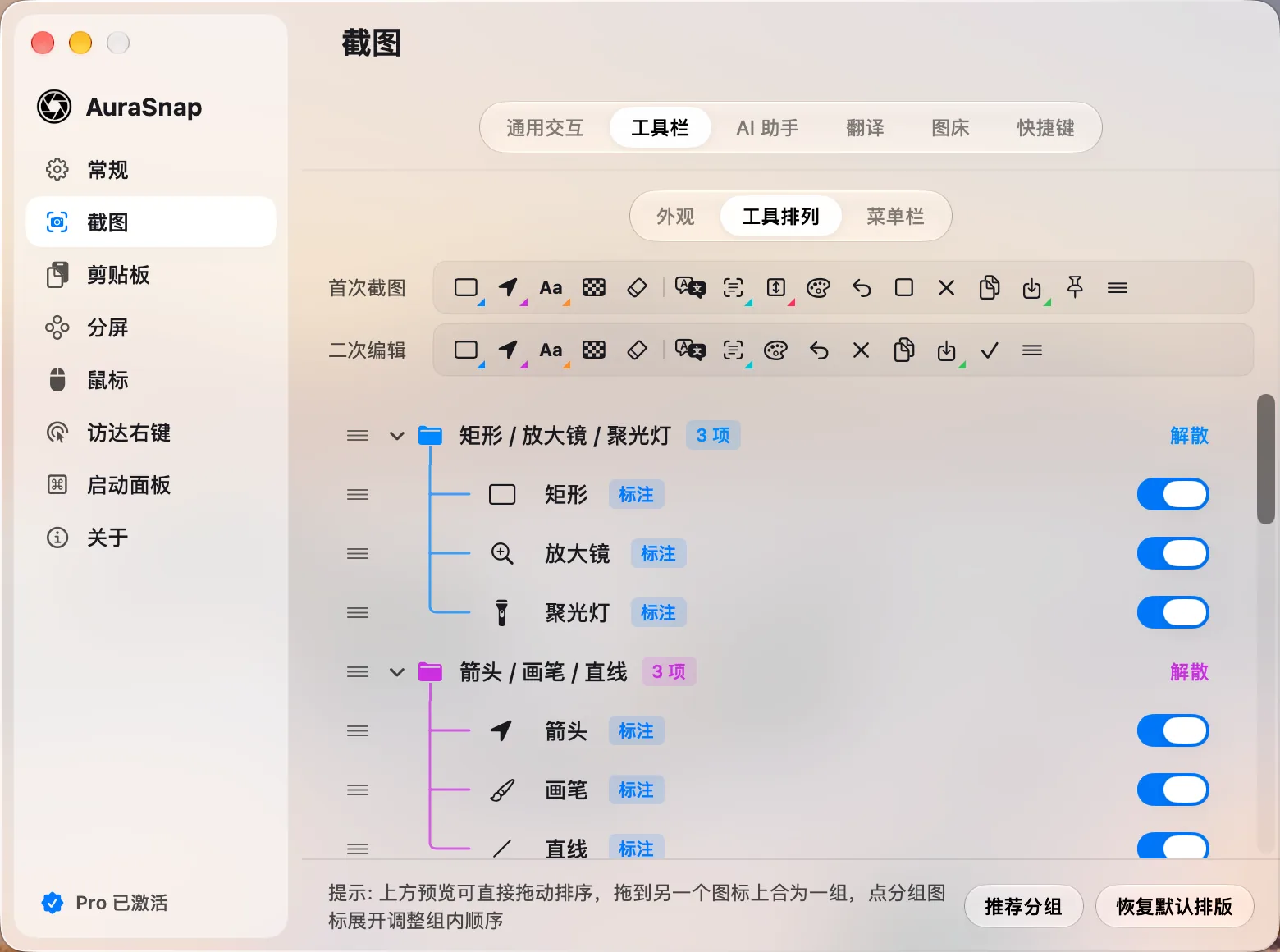Viewport: 1280px width, 952px height.
Task: Click the pin icon in the 首次截图 toolbar
Action: pyautogui.click(x=1075, y=286)
